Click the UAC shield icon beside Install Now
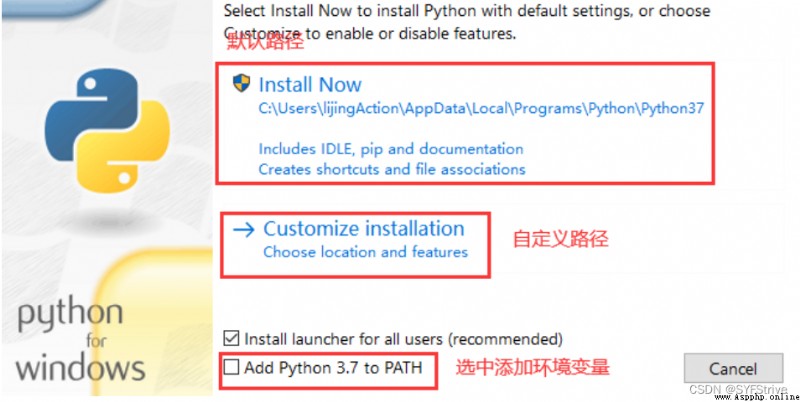 click(x=241, y=84)
